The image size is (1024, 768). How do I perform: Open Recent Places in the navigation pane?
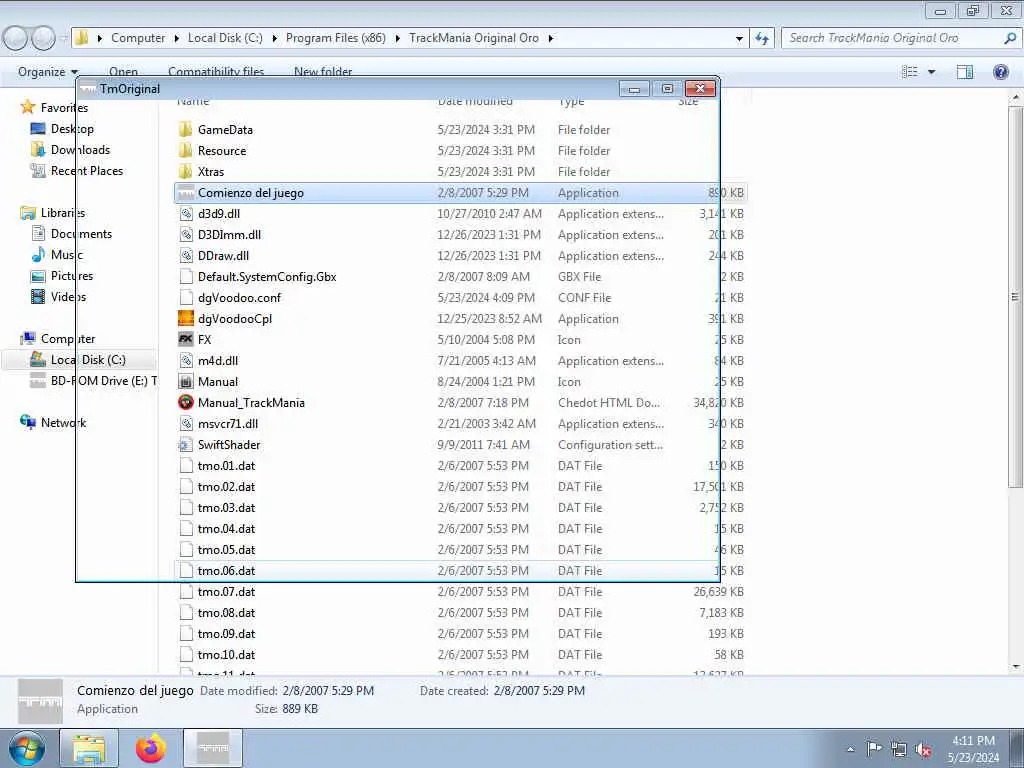point(87,170)
